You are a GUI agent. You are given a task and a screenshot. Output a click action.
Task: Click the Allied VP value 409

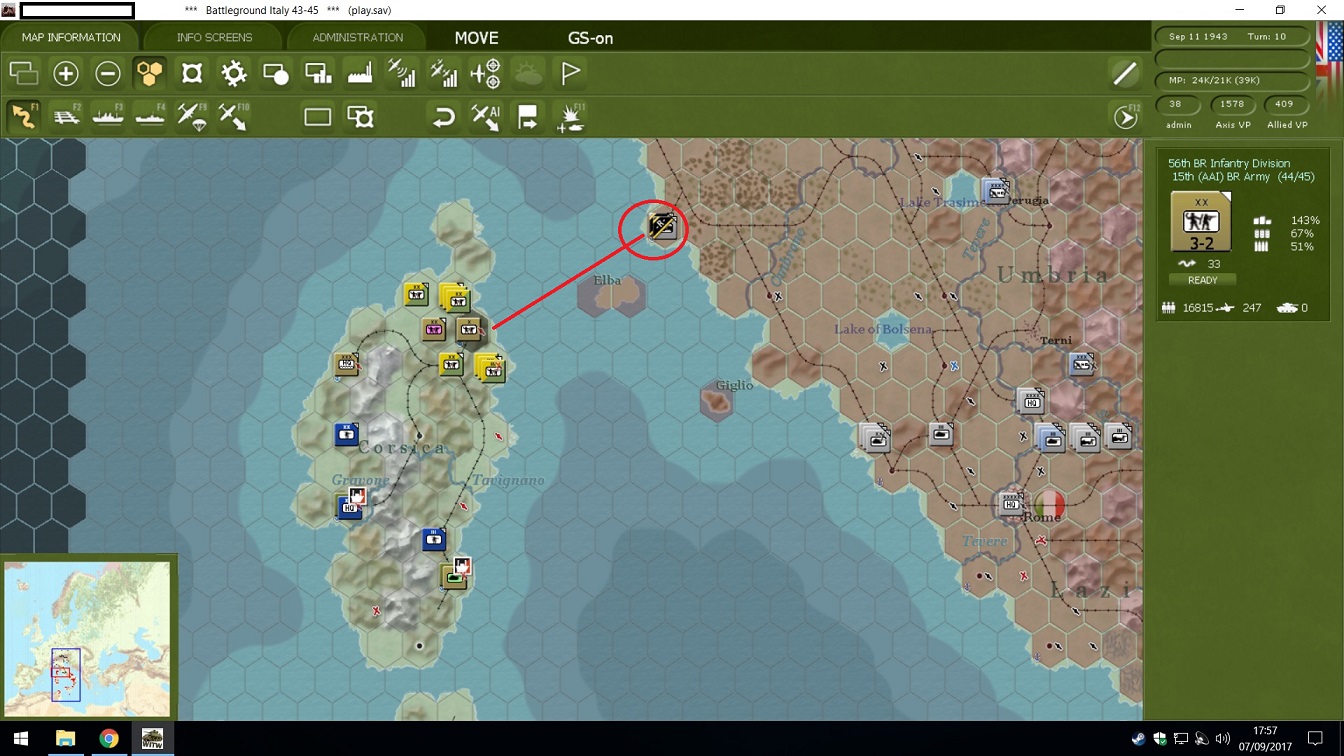1285,104
